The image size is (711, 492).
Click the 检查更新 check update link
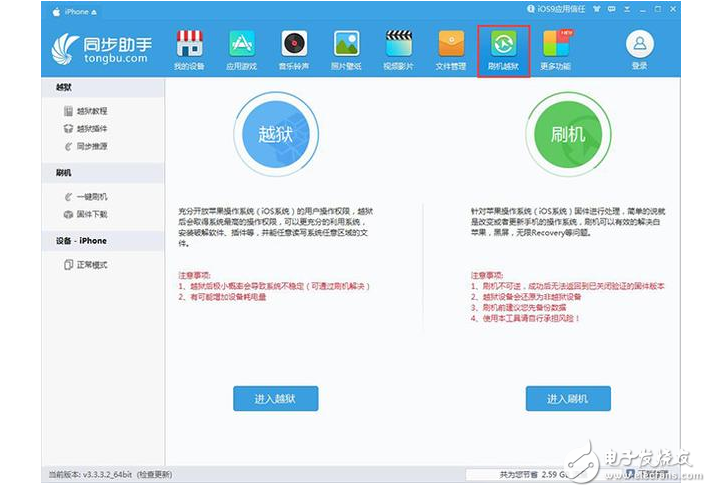[154, 475]
